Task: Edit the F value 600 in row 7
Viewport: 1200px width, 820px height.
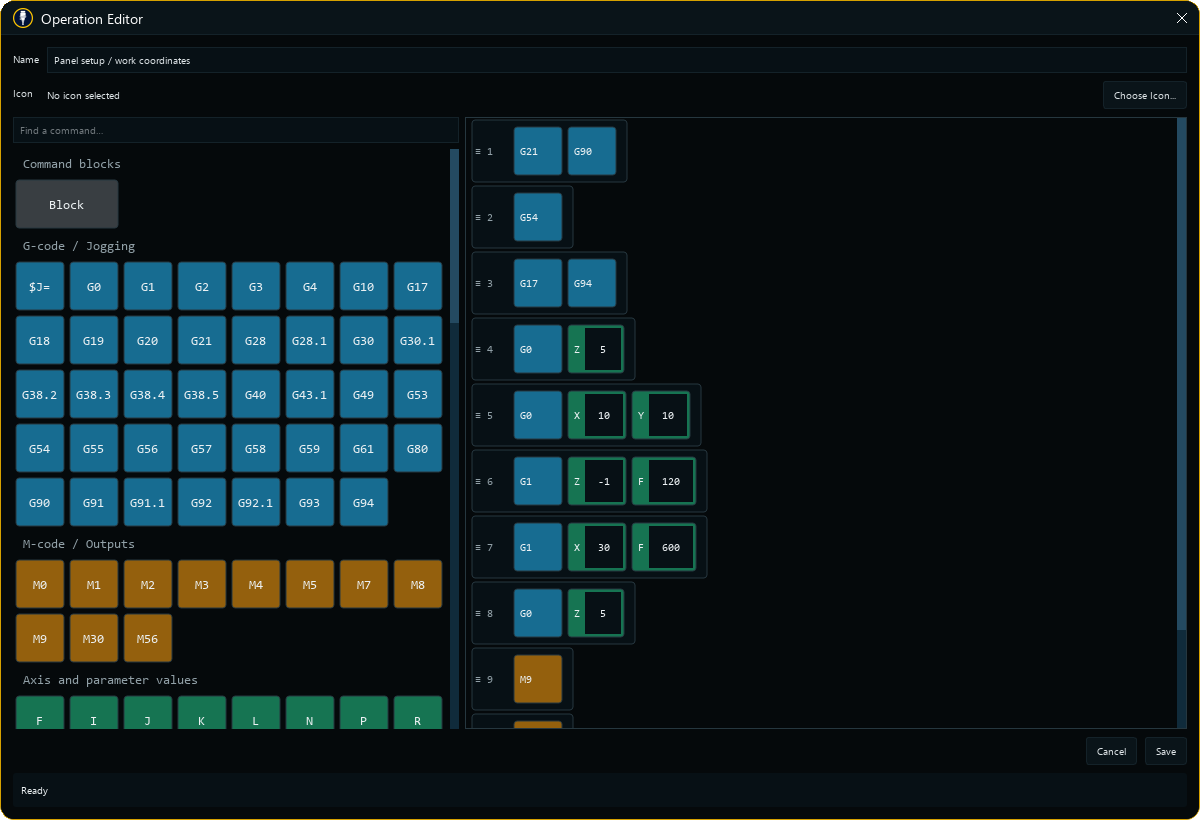Action: (x=671, y=548)
